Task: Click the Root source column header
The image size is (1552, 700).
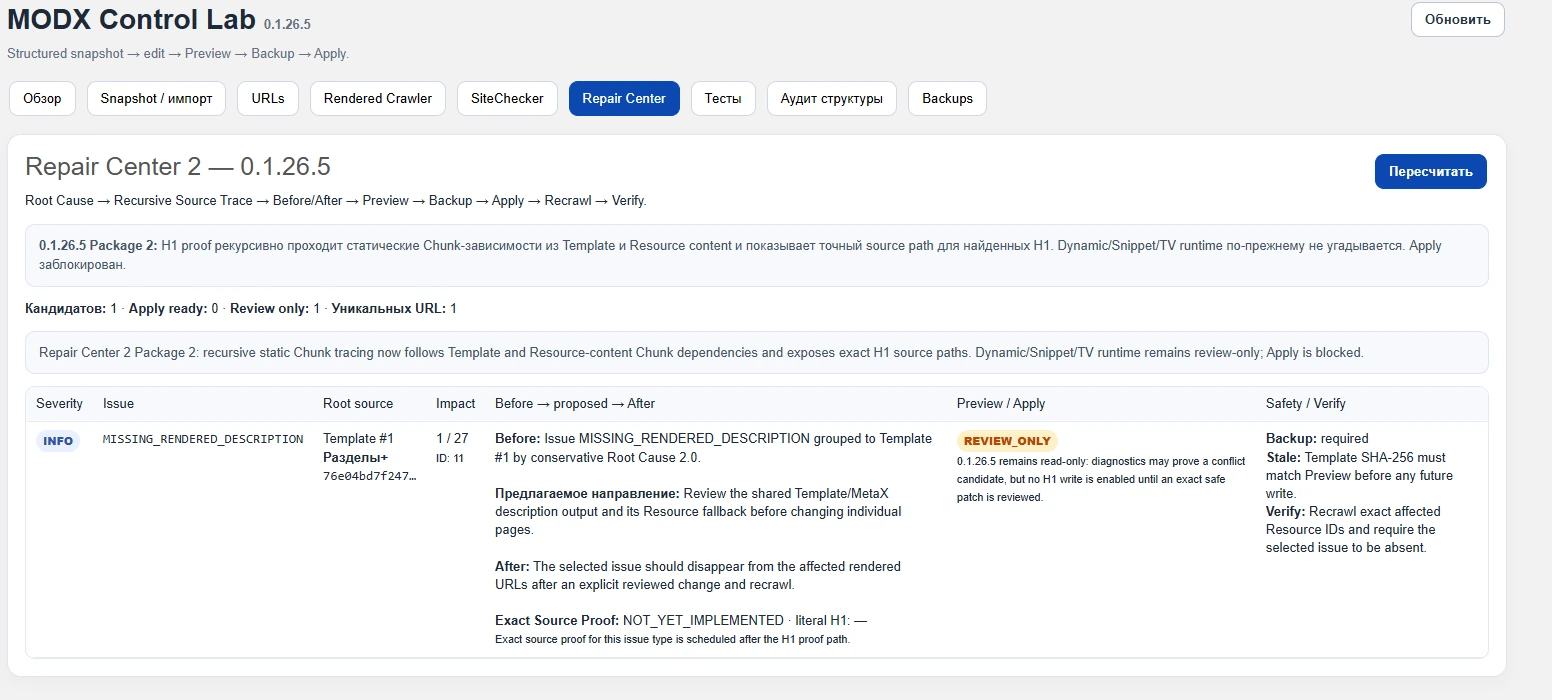Action: (x=358, y=404)
